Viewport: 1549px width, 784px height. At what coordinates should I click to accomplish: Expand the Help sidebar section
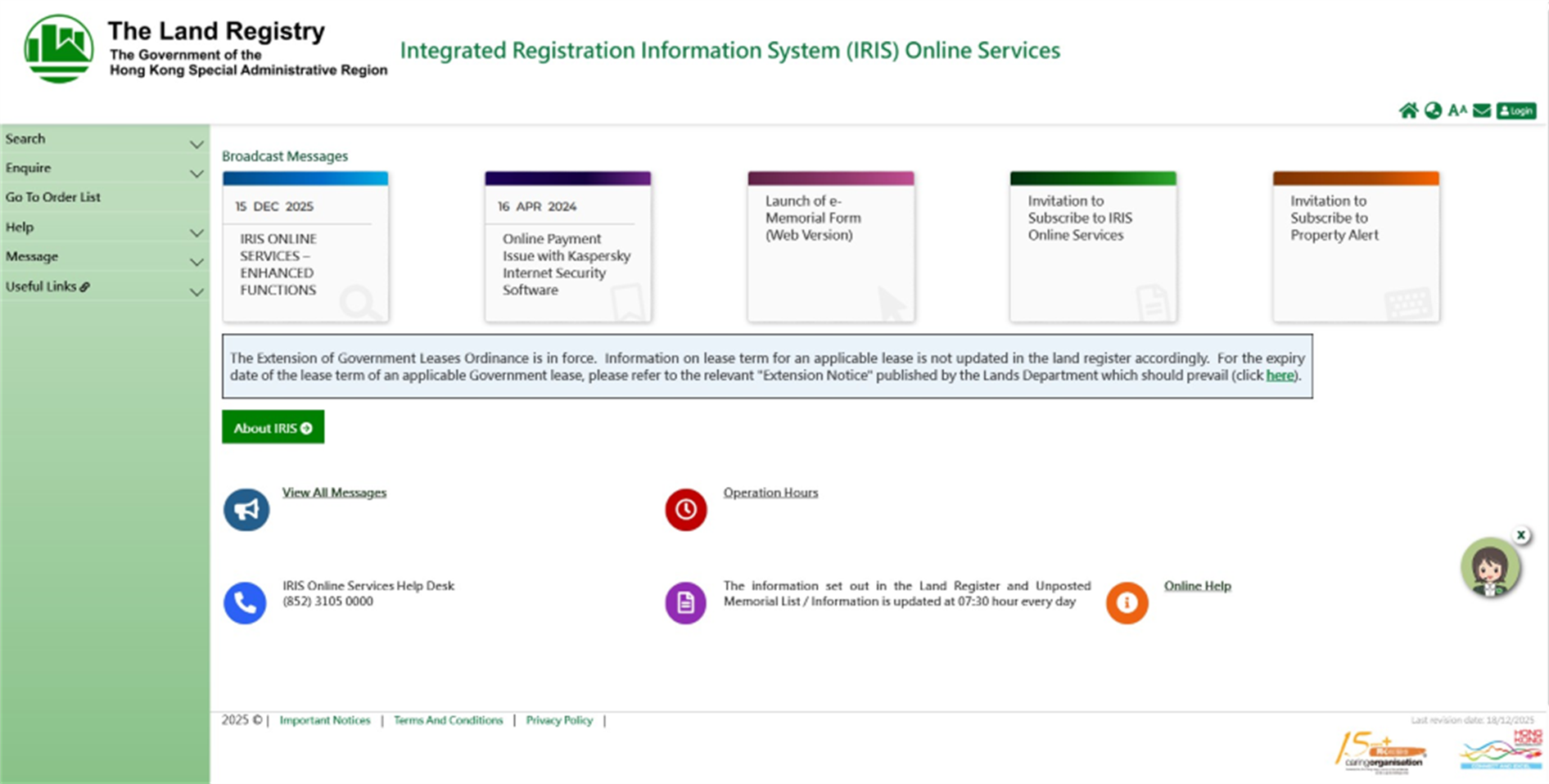point(104,228)
